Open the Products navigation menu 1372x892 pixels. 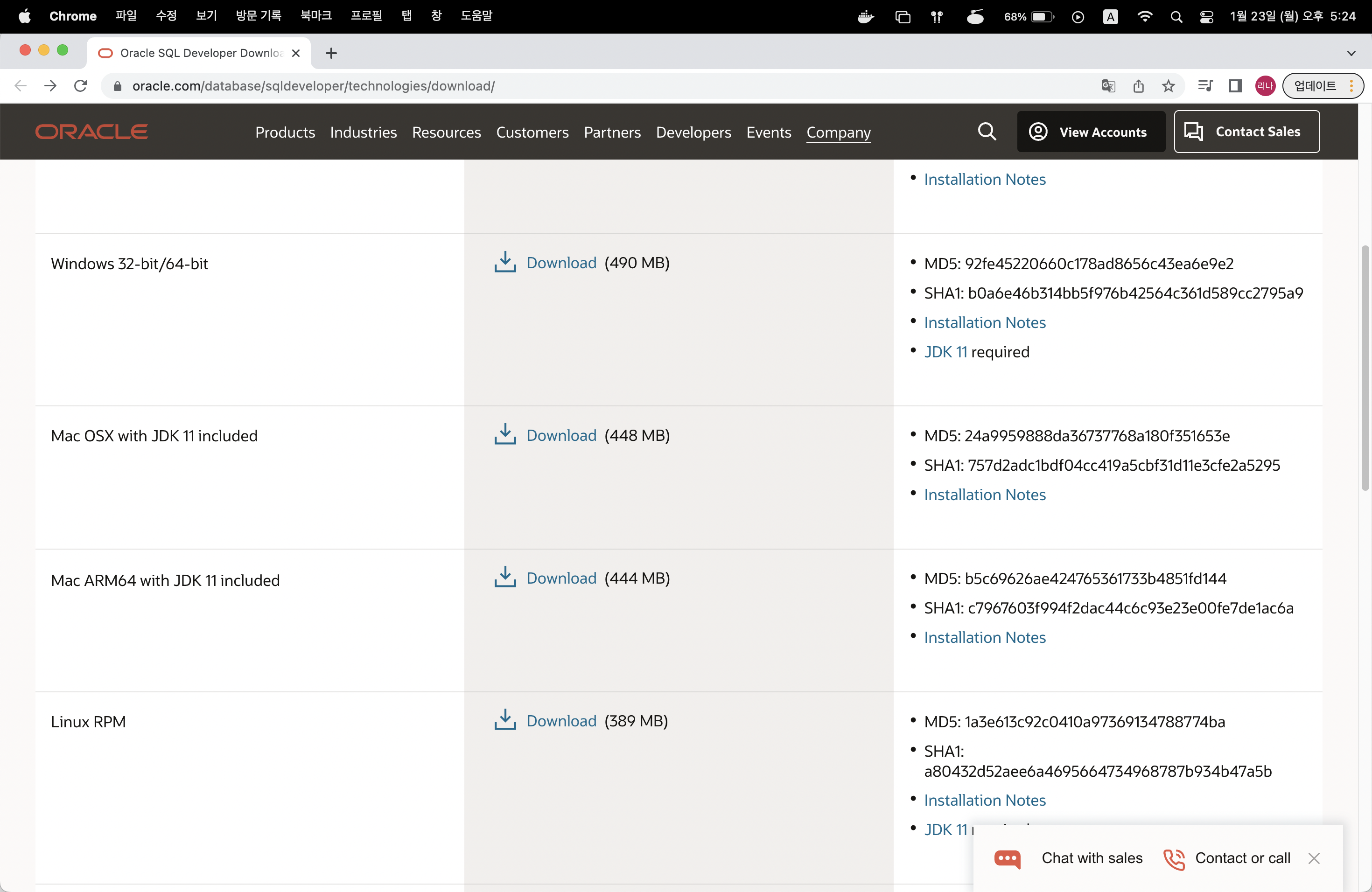[285, 132]
